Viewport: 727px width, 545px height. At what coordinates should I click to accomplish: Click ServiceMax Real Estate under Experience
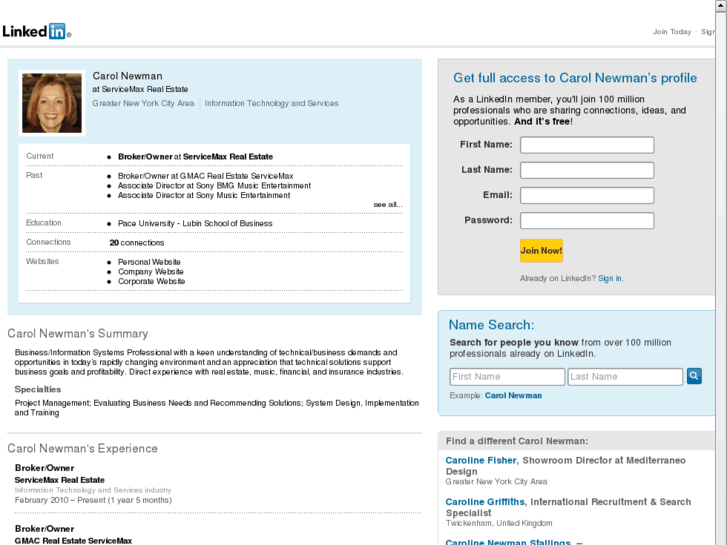point(59,480)
